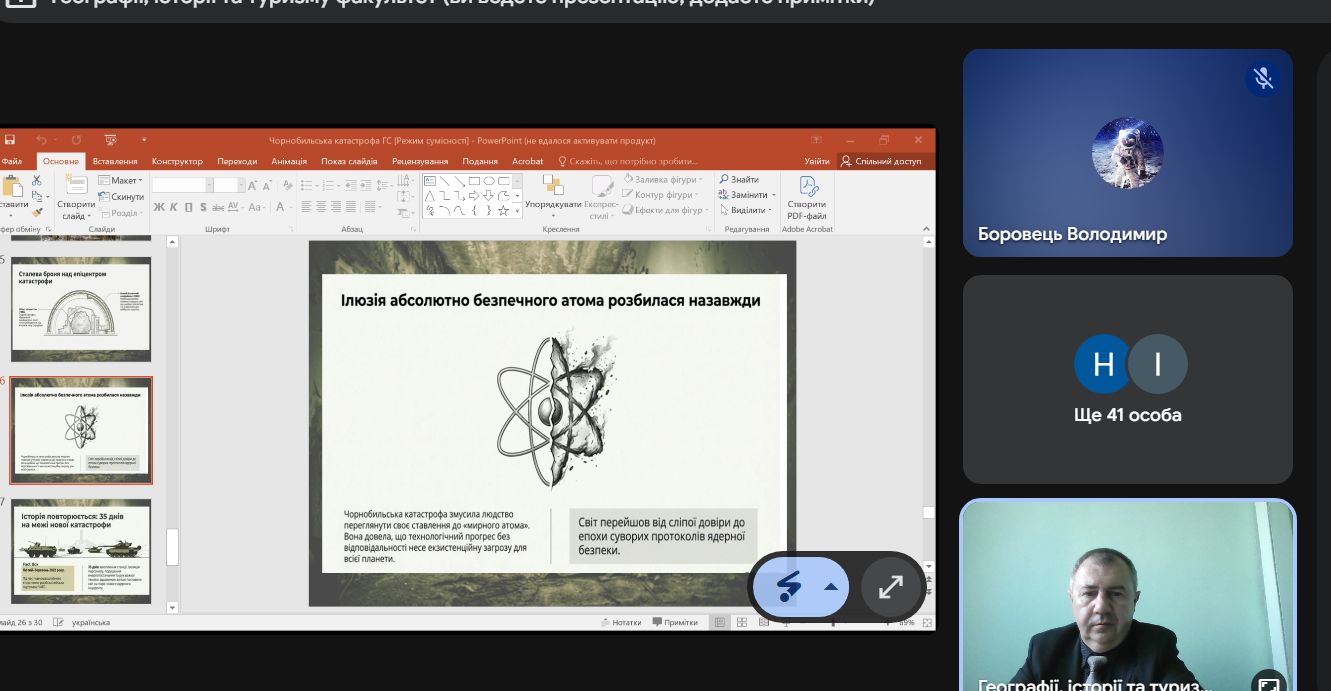Click the Cut scissors icon

37,180
